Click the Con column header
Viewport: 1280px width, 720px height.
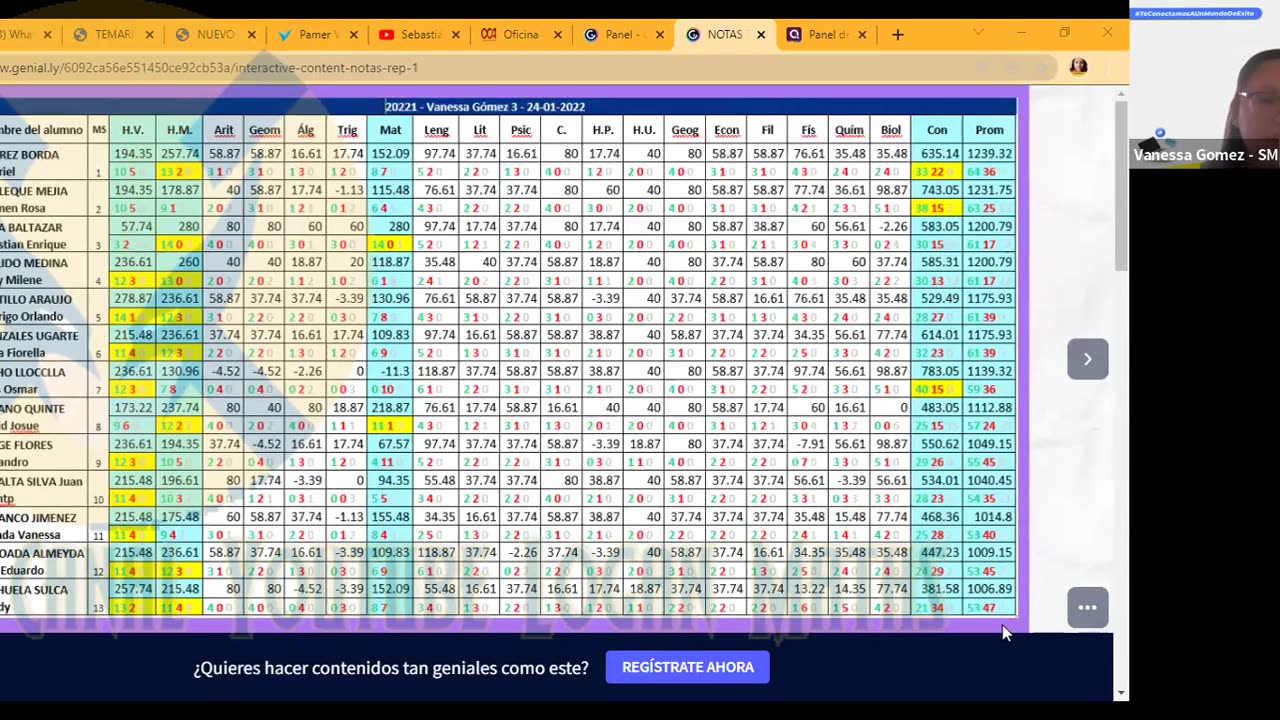pyautogui.click(x=937, y=130)
